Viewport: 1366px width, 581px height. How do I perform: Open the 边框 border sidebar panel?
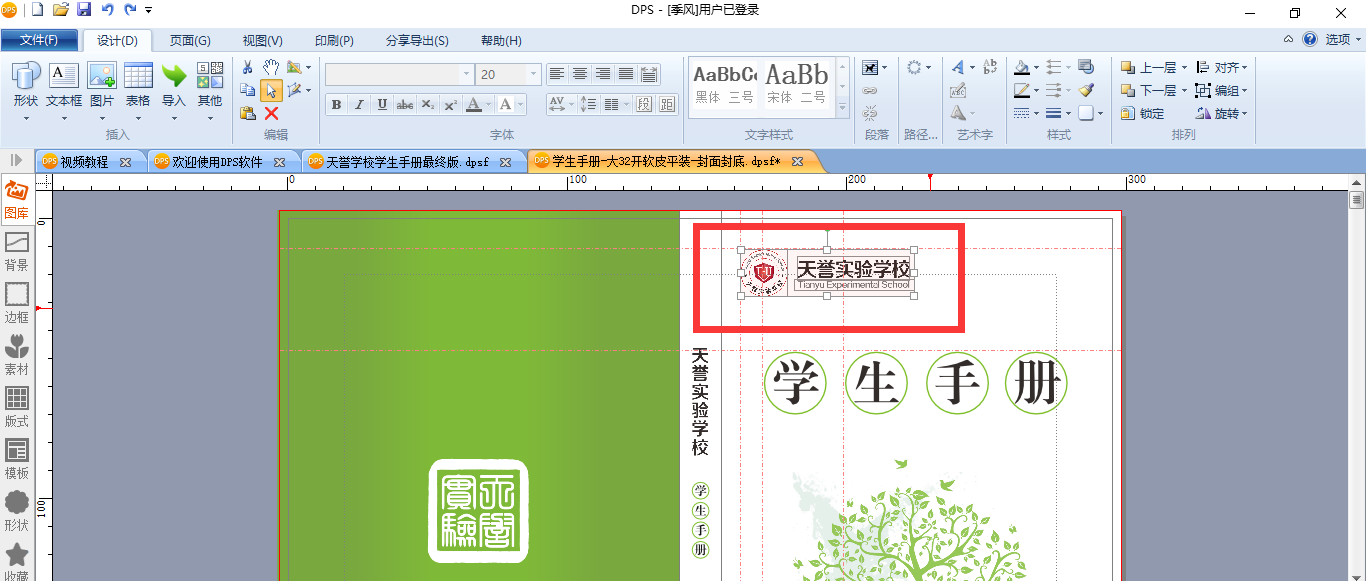(16, 304)
